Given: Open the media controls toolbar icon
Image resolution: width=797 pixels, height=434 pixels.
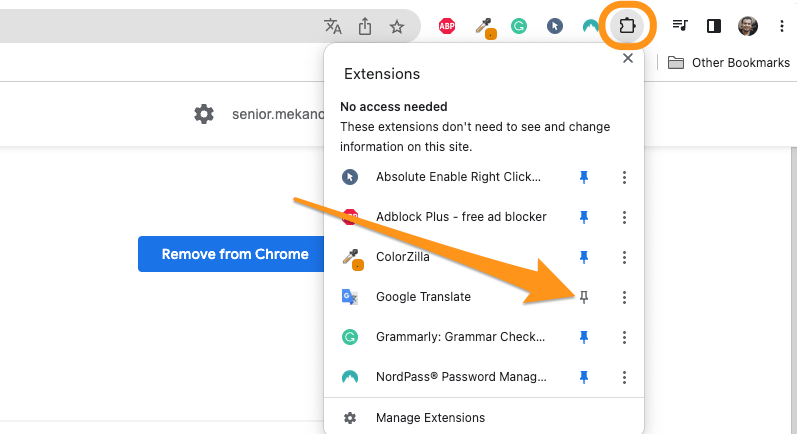Looking at the screenshot, I should tap(680, 25).
